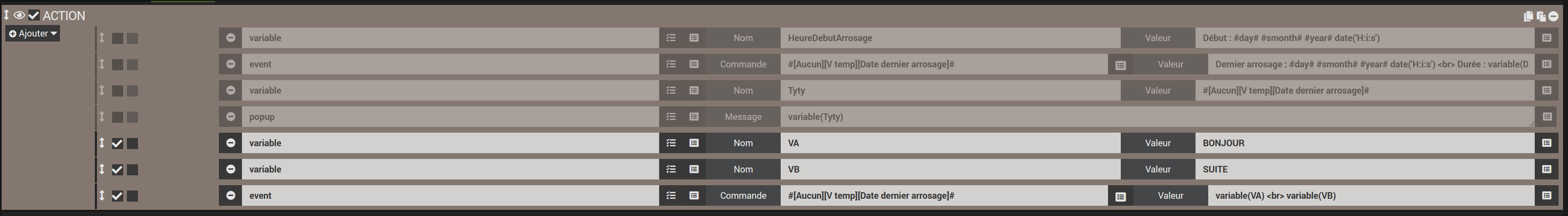Copy the ACTION block with copy icon
1568x216 pixels.
click(x=1529, y=16)
